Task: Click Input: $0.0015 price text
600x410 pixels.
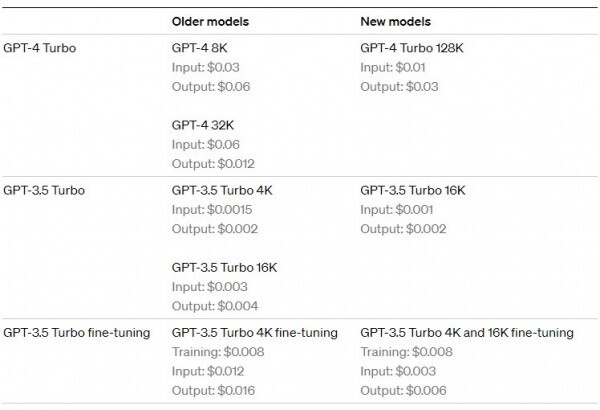Action: pyautogui.click(x=212, y=210)
